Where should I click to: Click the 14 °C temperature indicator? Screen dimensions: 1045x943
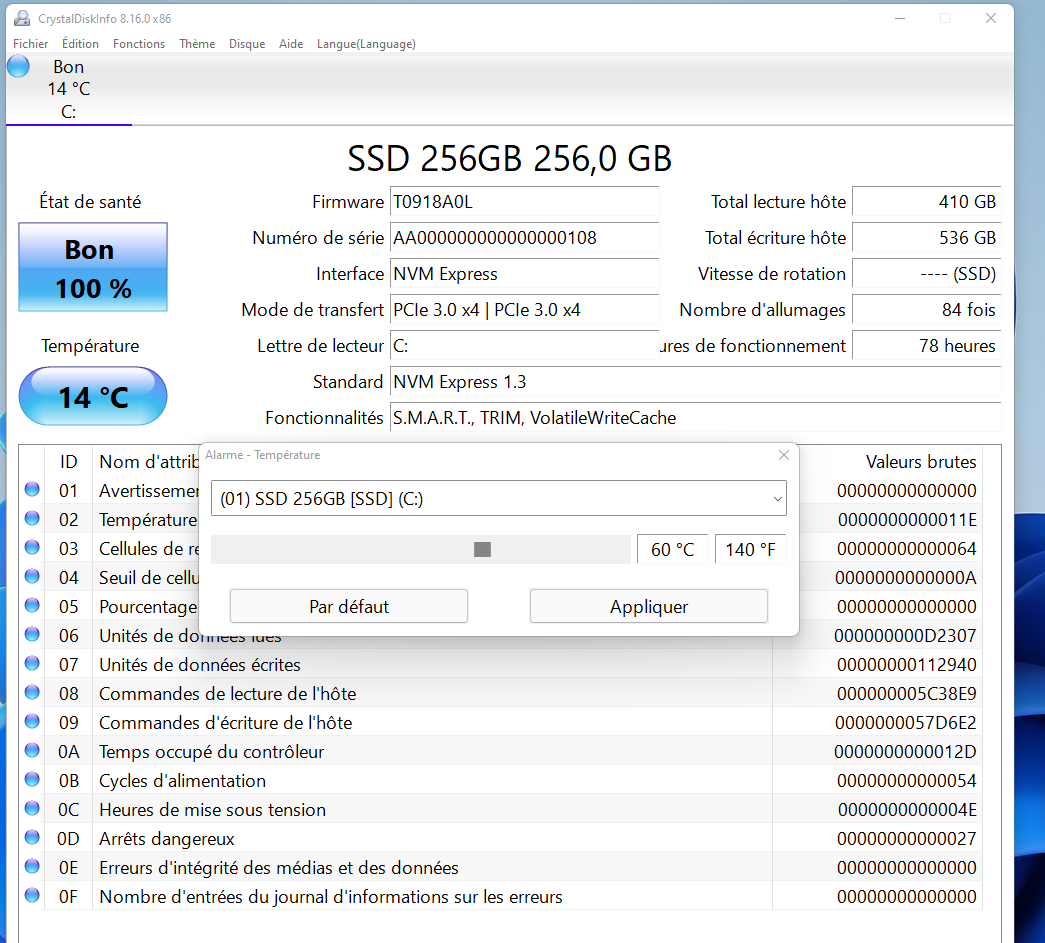pyautogui.click(x=93, y=397)
